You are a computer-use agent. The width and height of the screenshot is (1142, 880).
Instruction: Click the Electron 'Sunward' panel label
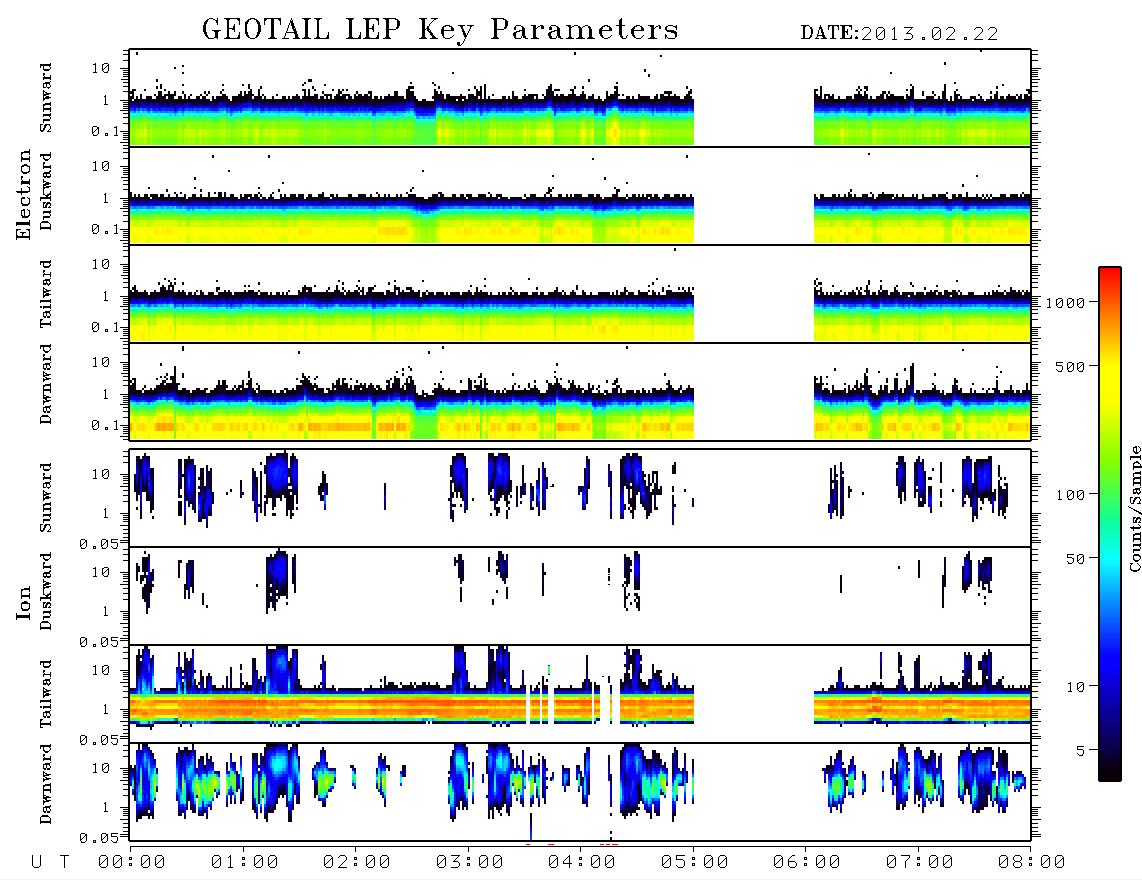[x=46, y=98]
